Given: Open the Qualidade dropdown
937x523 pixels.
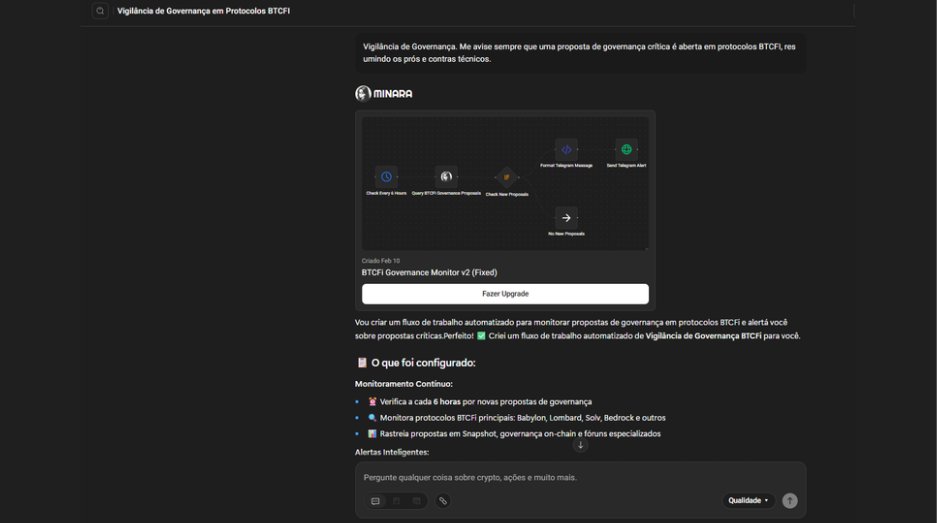Looking at the screenshot, I should (x=748, y=501).
